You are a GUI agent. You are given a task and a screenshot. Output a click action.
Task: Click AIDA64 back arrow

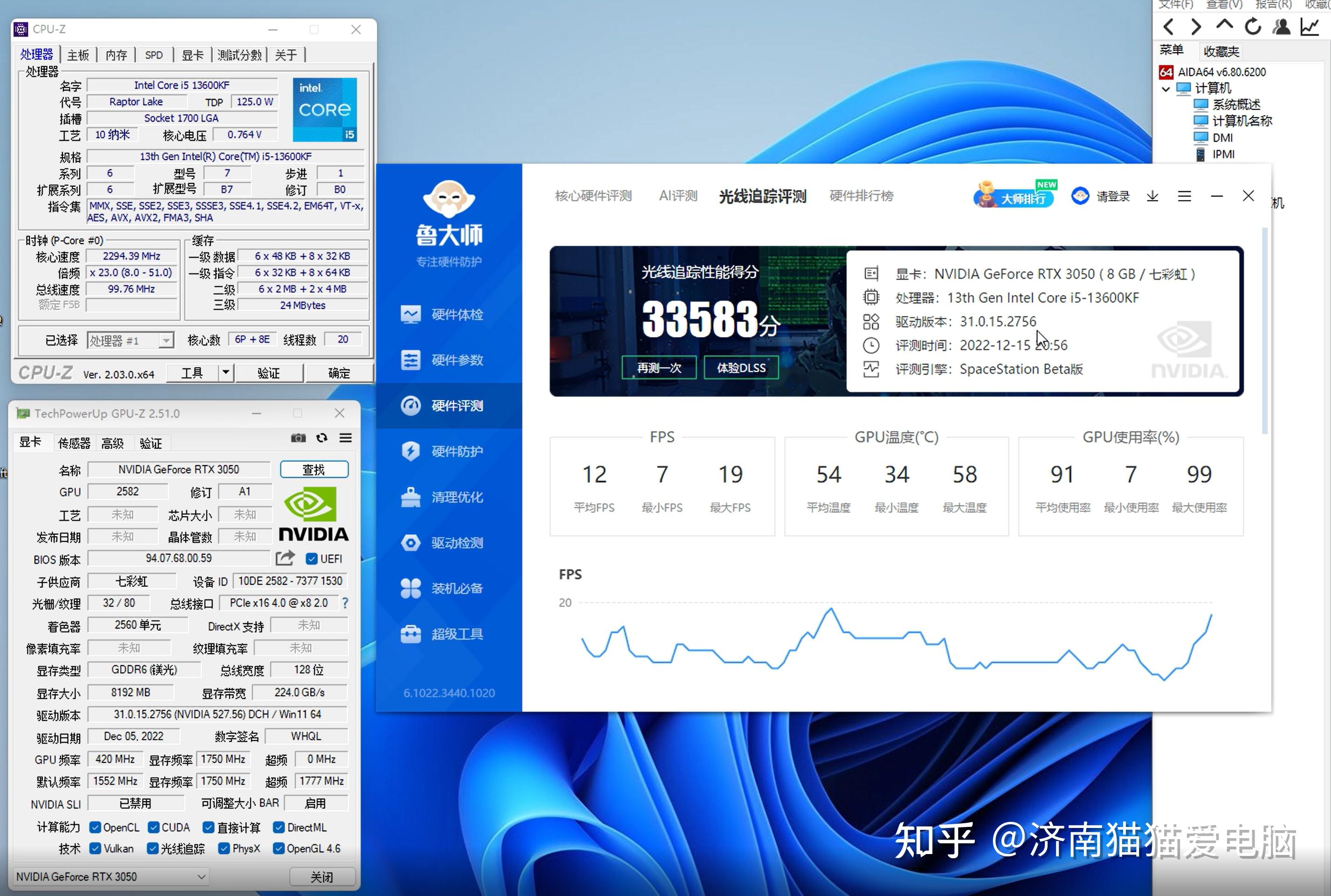1169,26
